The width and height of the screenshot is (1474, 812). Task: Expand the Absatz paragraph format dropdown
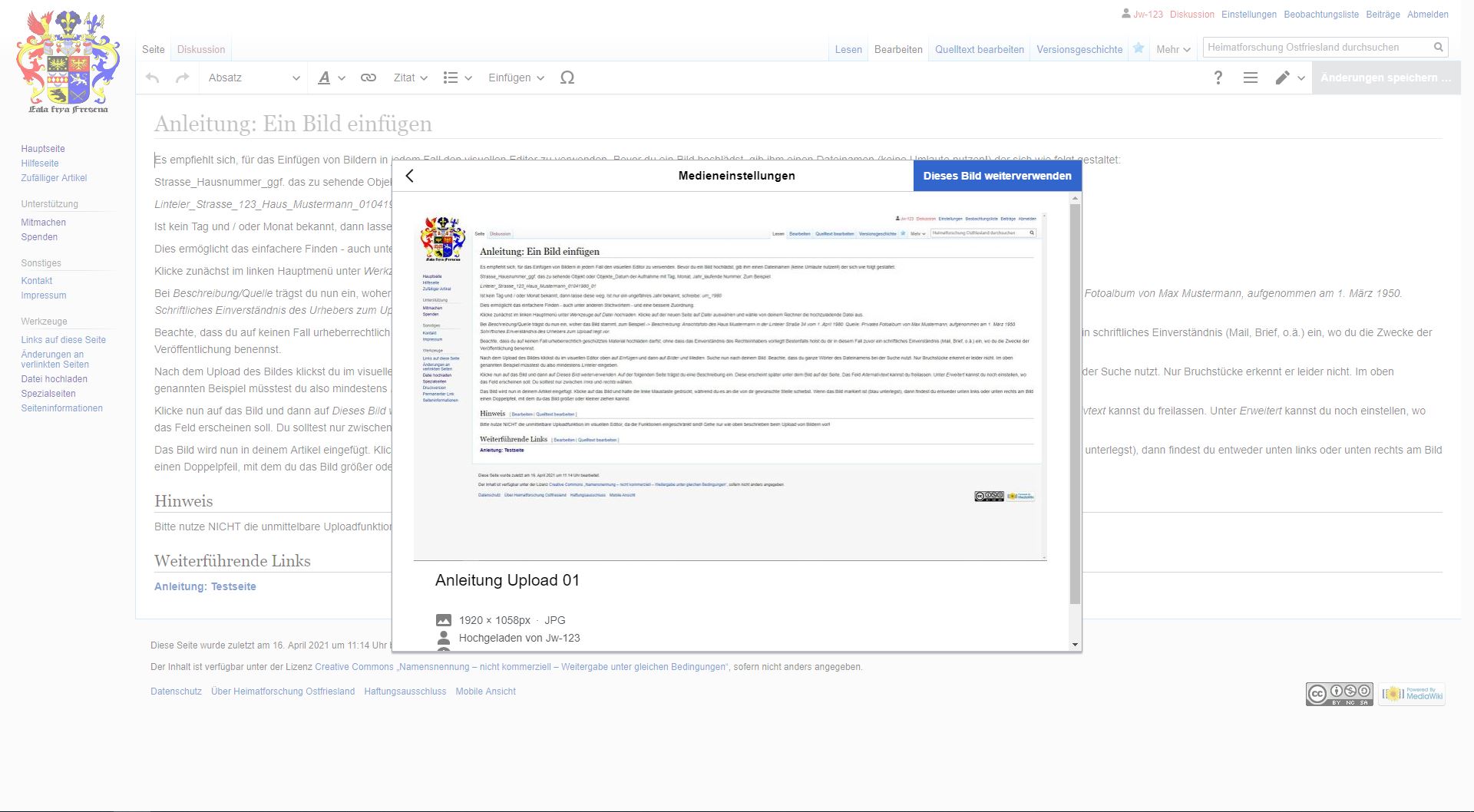pyautogui.click(x=254, y=78)
